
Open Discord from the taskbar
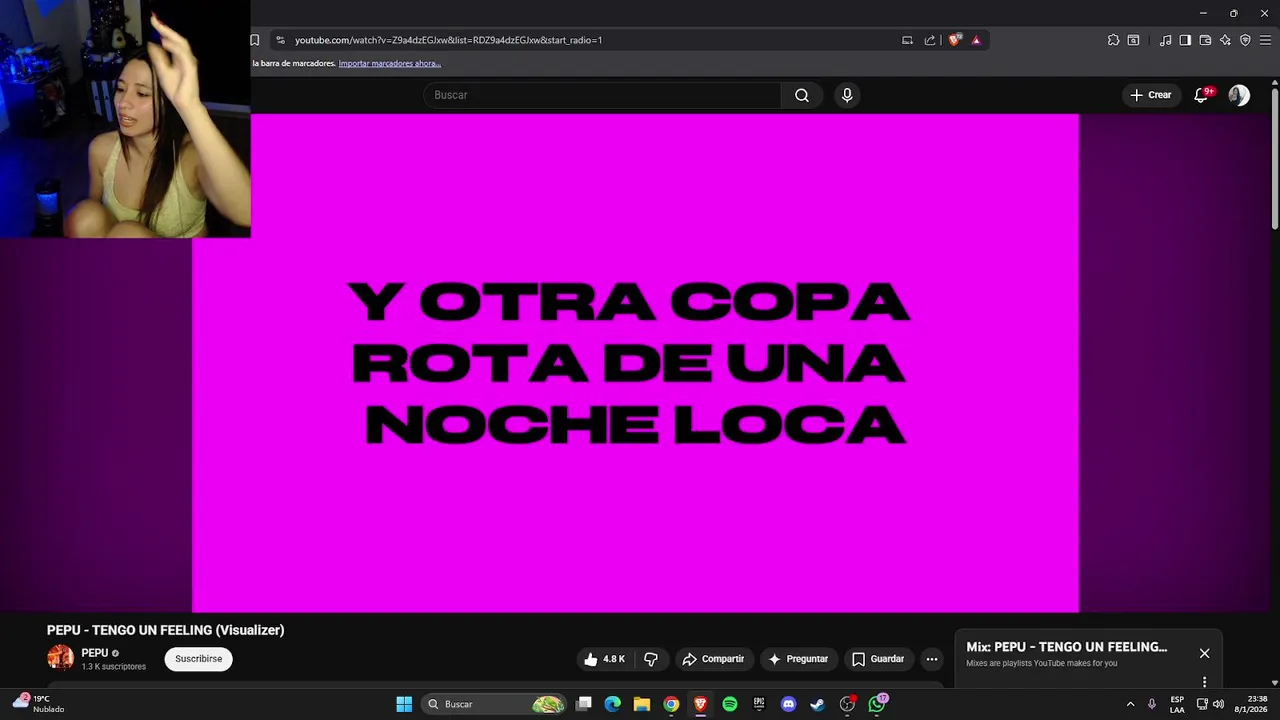pyautogui.click(x=788, y=704)
